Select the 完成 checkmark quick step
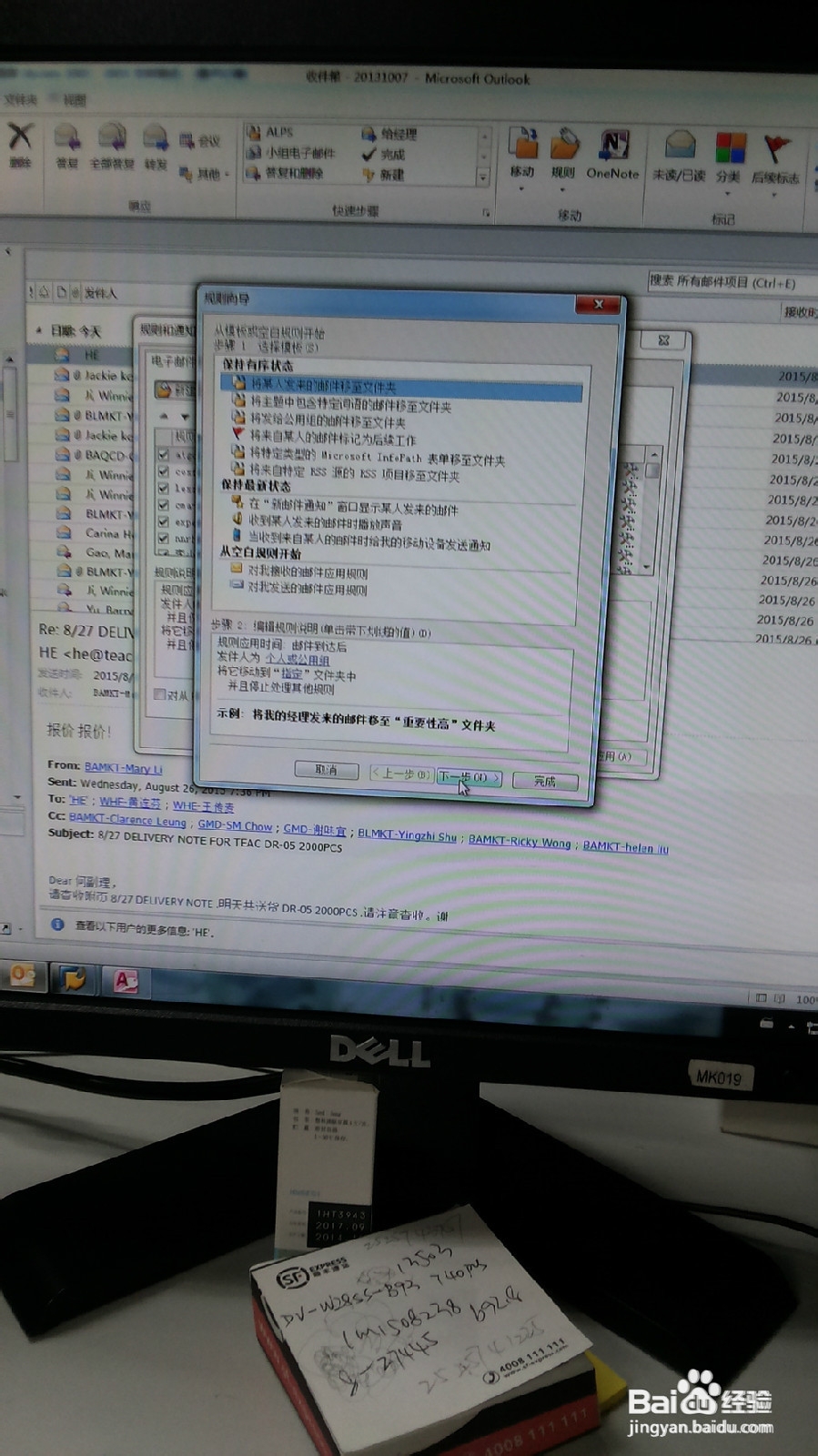 pyautogui.click(x=383, y=154)
